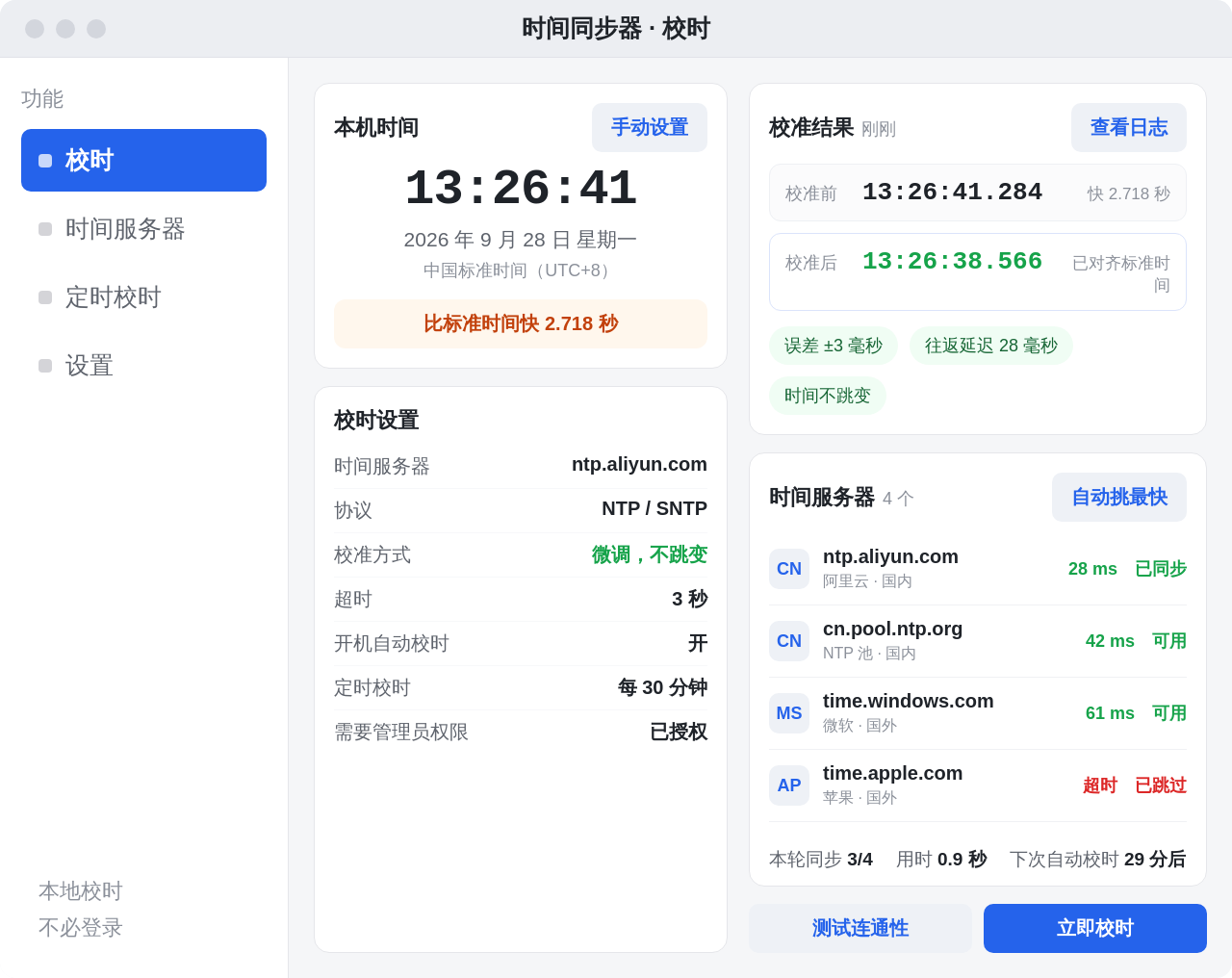This screenshot has height=978, width=1232.
Task: Click the 已对齐标准时间 label
Action: coord(1121,274)
